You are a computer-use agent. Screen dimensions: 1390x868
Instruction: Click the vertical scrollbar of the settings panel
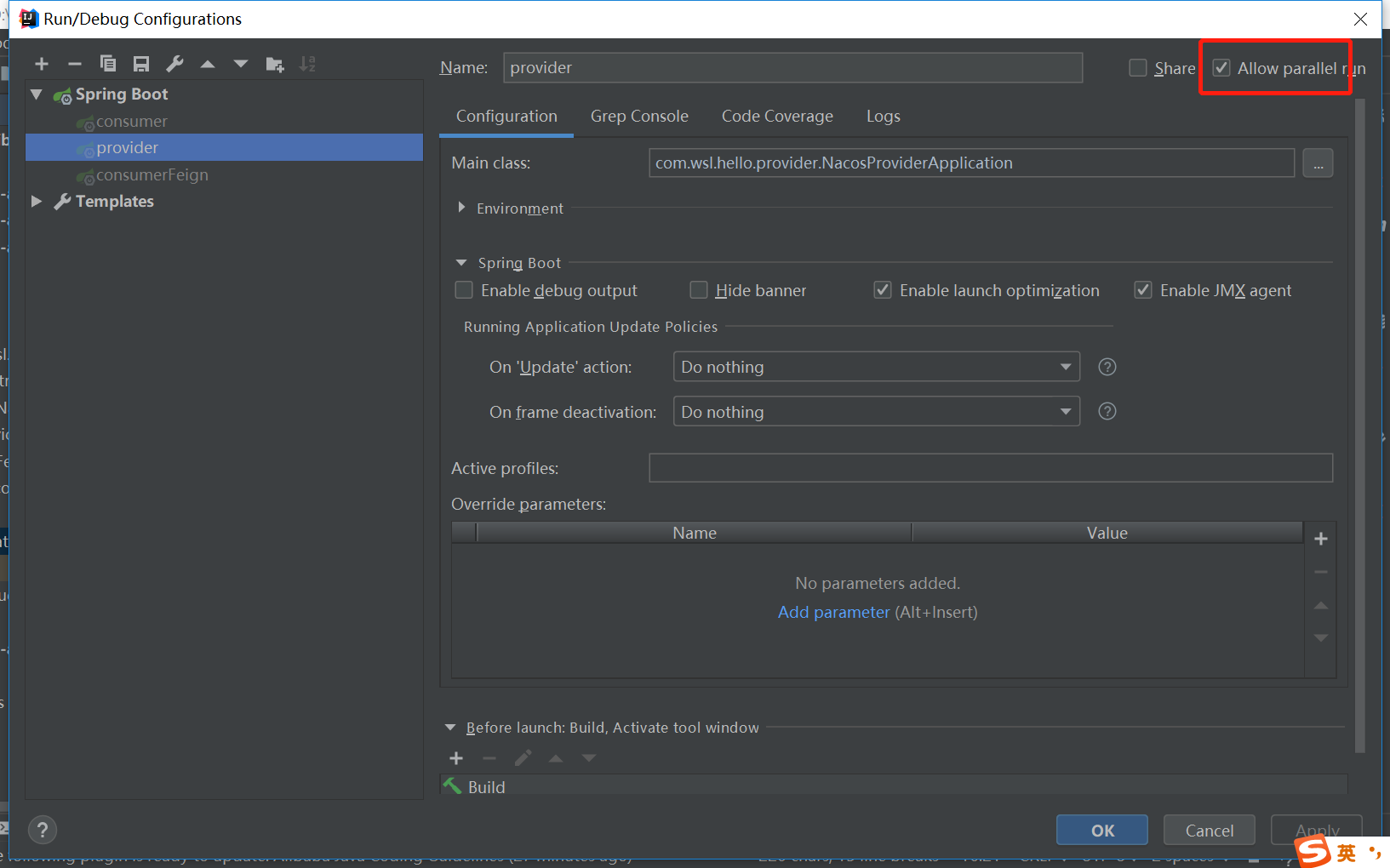1359,425
